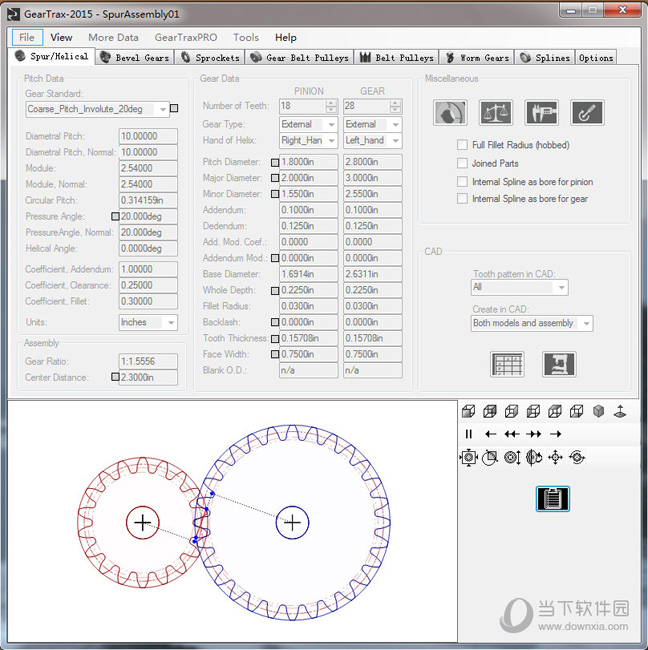Click the single left arrow step button

point(490,434)
